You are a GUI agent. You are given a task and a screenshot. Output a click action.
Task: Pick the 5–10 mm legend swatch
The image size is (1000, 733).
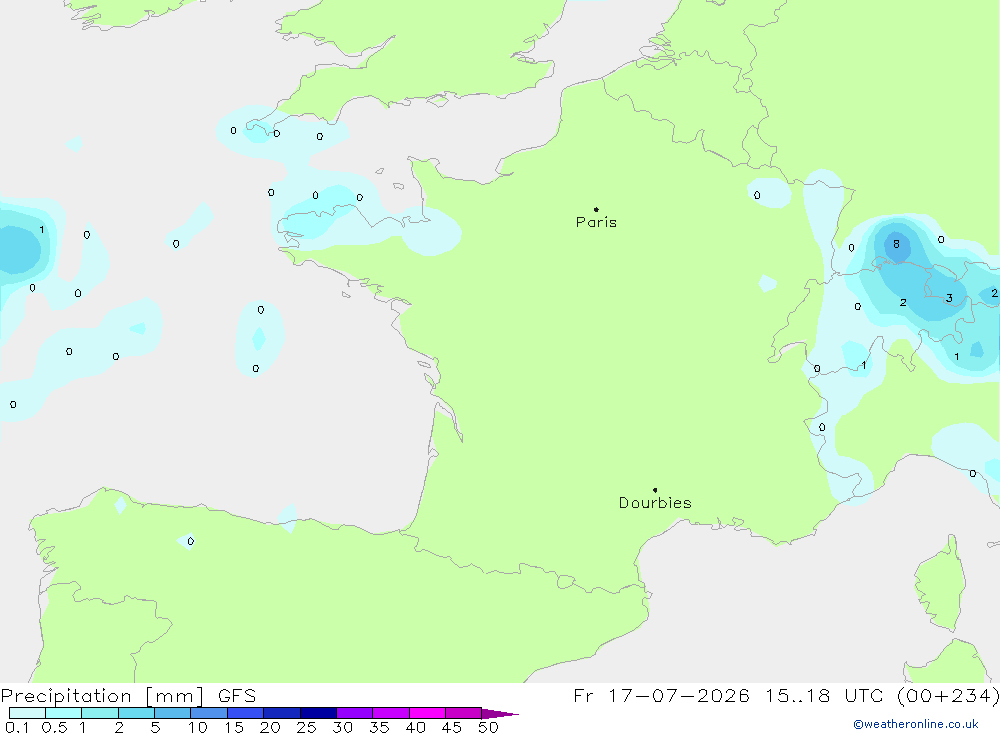(x=173, y=713)
